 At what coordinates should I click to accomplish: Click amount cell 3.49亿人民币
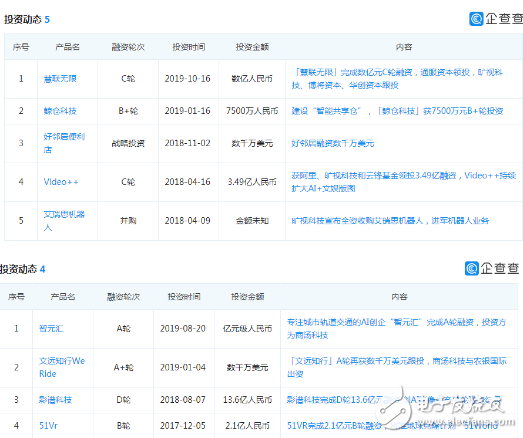click(252, 182)
